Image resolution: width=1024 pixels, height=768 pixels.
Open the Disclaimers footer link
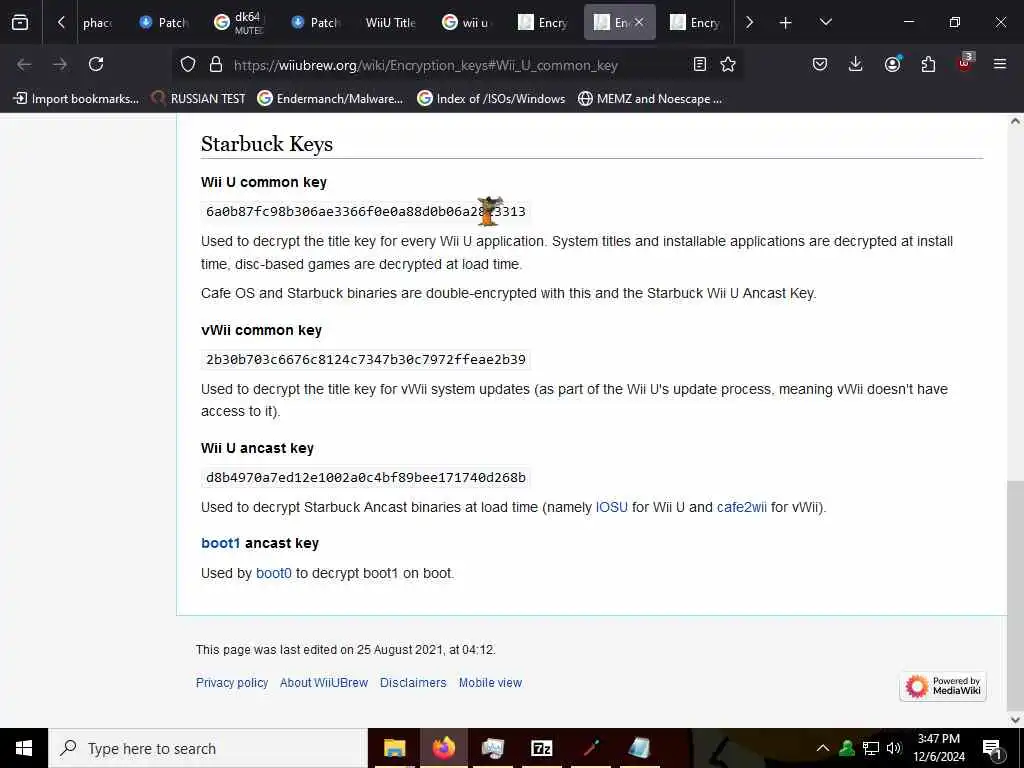click(413, 682)
